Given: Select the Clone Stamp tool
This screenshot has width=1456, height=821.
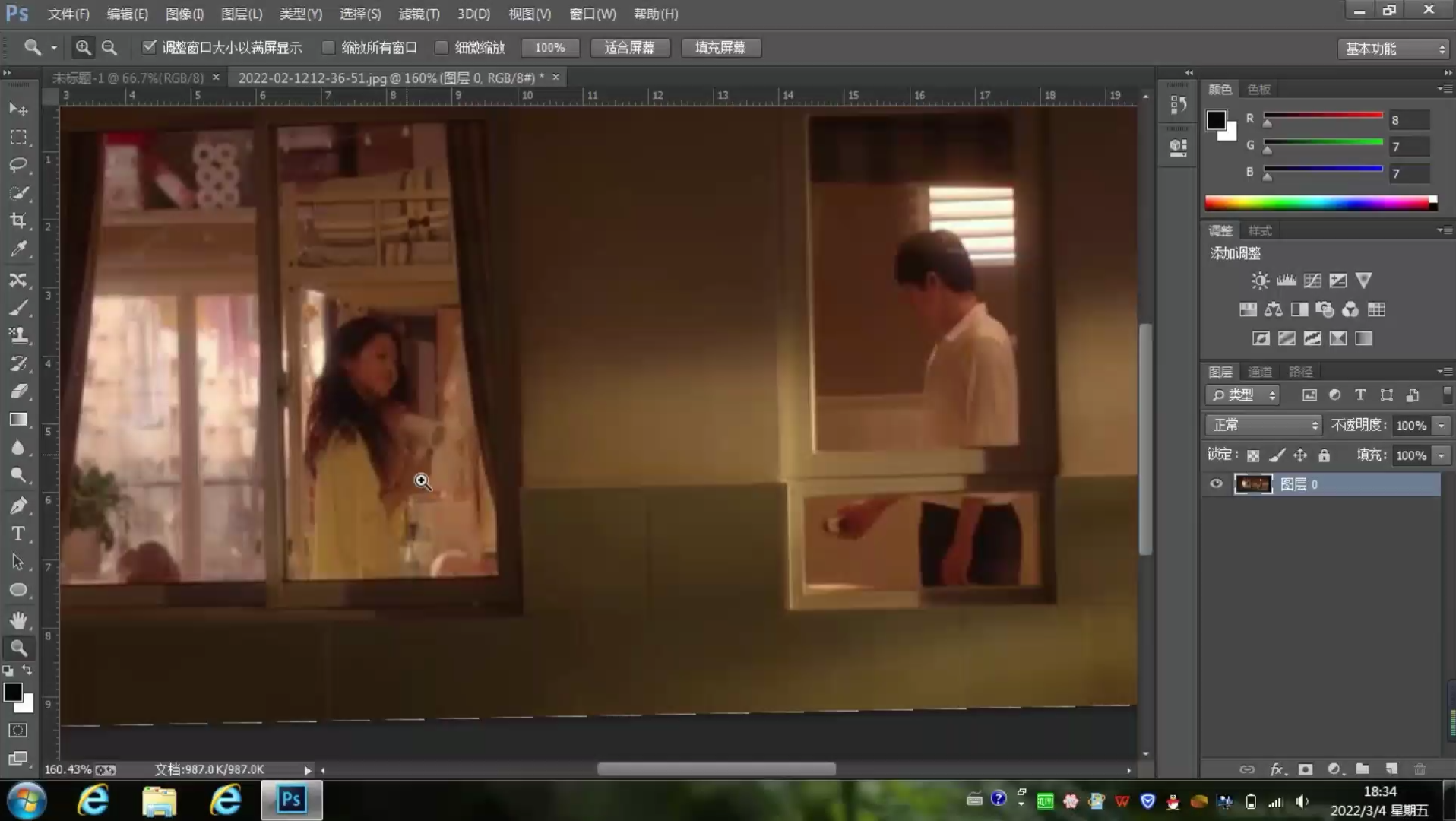Looking at the screenshot, I should click(x=18, y=335).
